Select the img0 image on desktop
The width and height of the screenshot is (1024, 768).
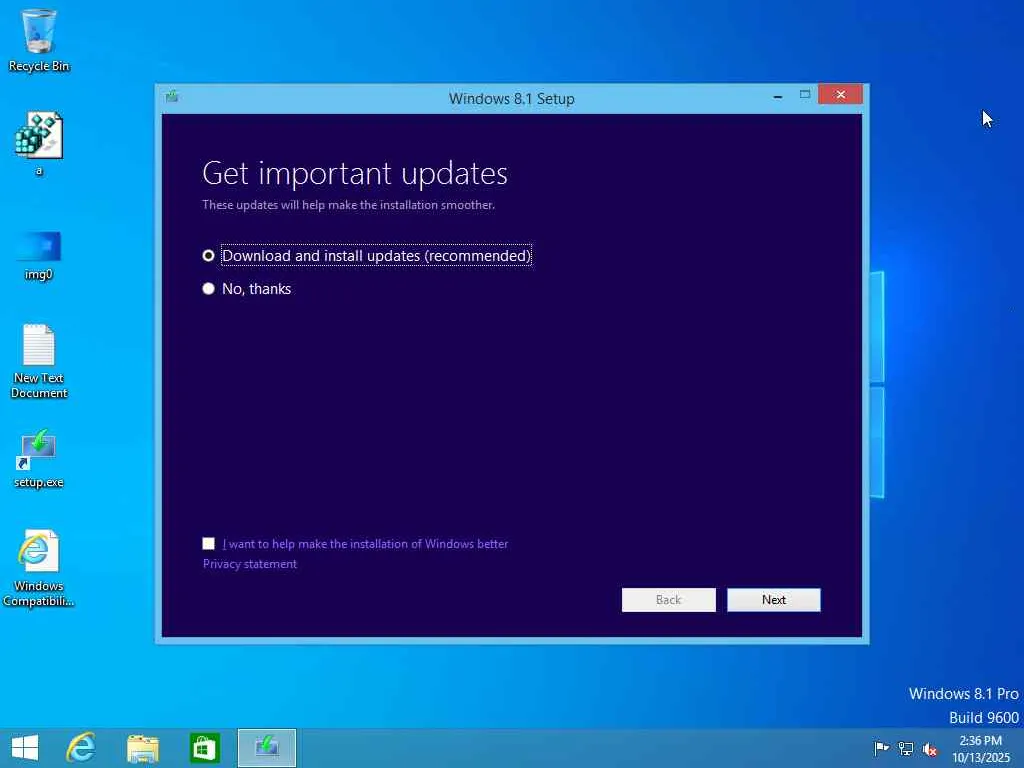(x=39, y=255)
